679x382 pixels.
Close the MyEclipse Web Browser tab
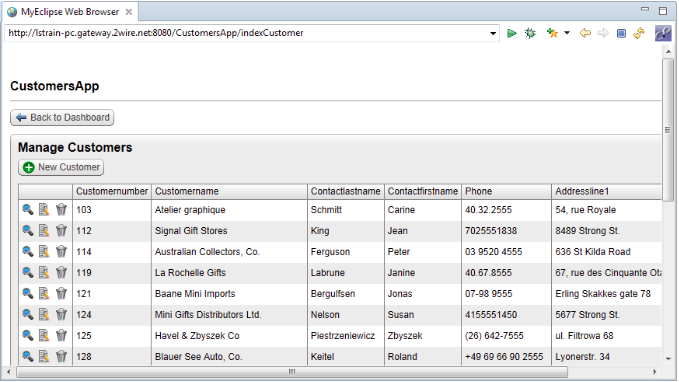pyautogui.click(x=129, y=12)
